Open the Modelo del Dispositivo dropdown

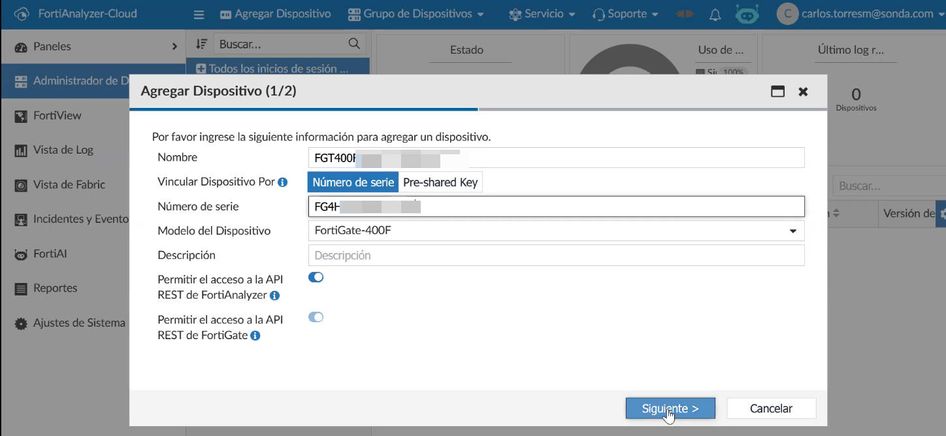point(556,231)
